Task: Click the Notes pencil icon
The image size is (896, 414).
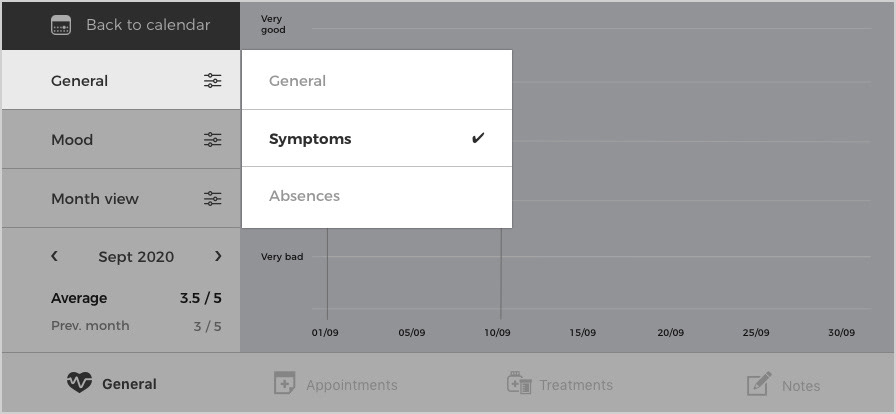Action: click(759, 384)
